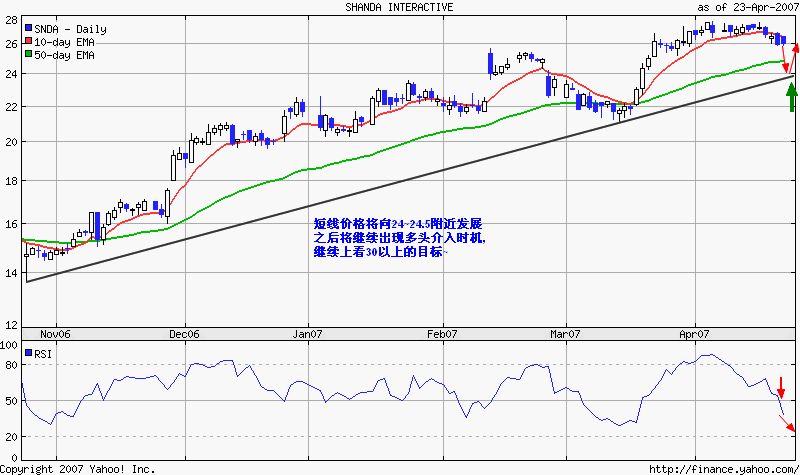Screen dimensions: 800x475
Task: Click the RSI axis value 80
Action: point(11,365)
